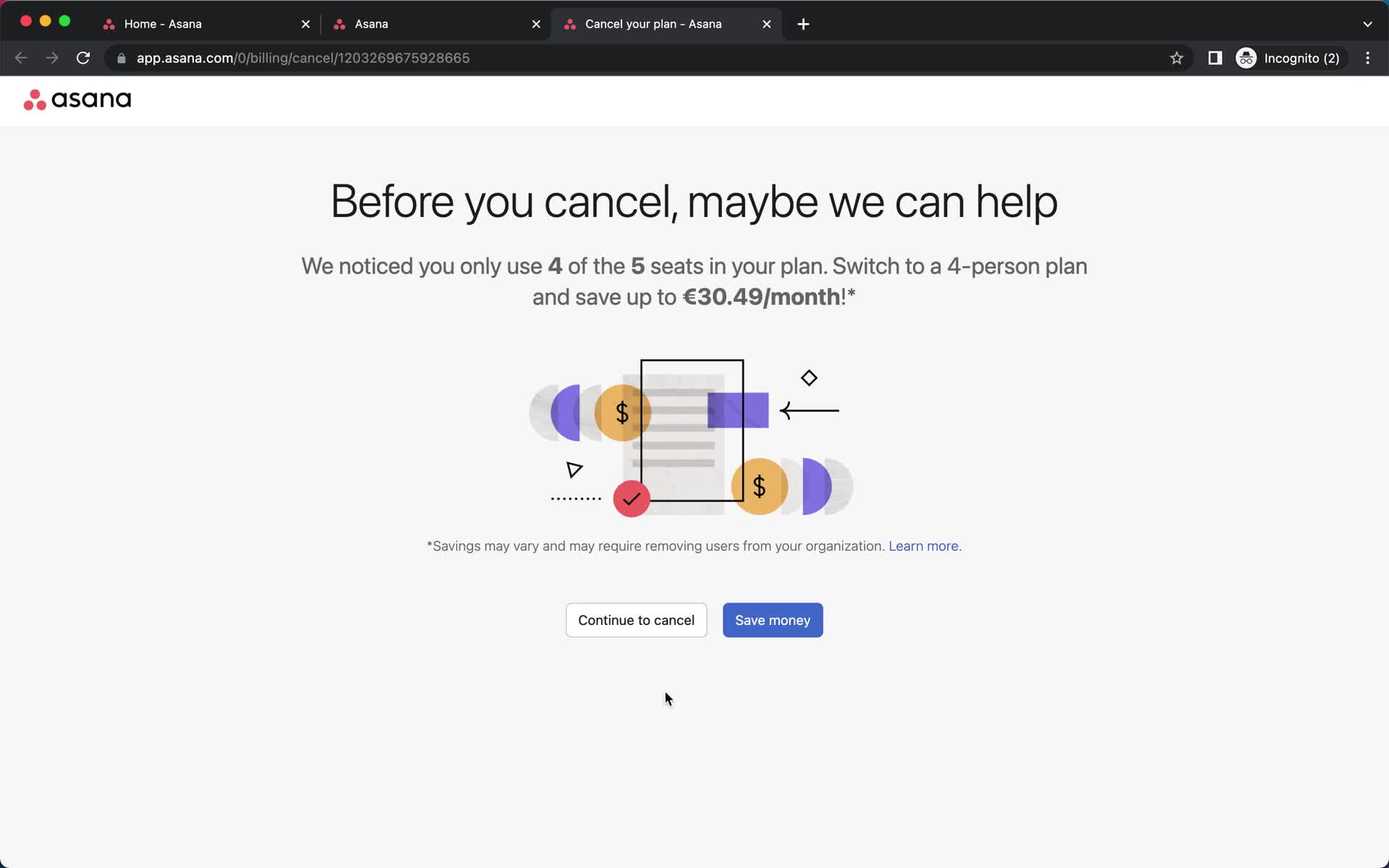Click the new tab plus button
Viewport: 1389px width, 868px height.
[x=804, y=23]
